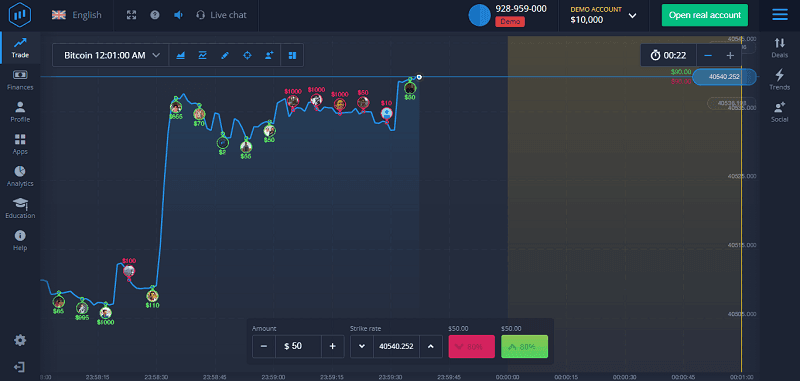Decrease expiration time with minus
Screen dimensions: 800x381
point(708,55)
